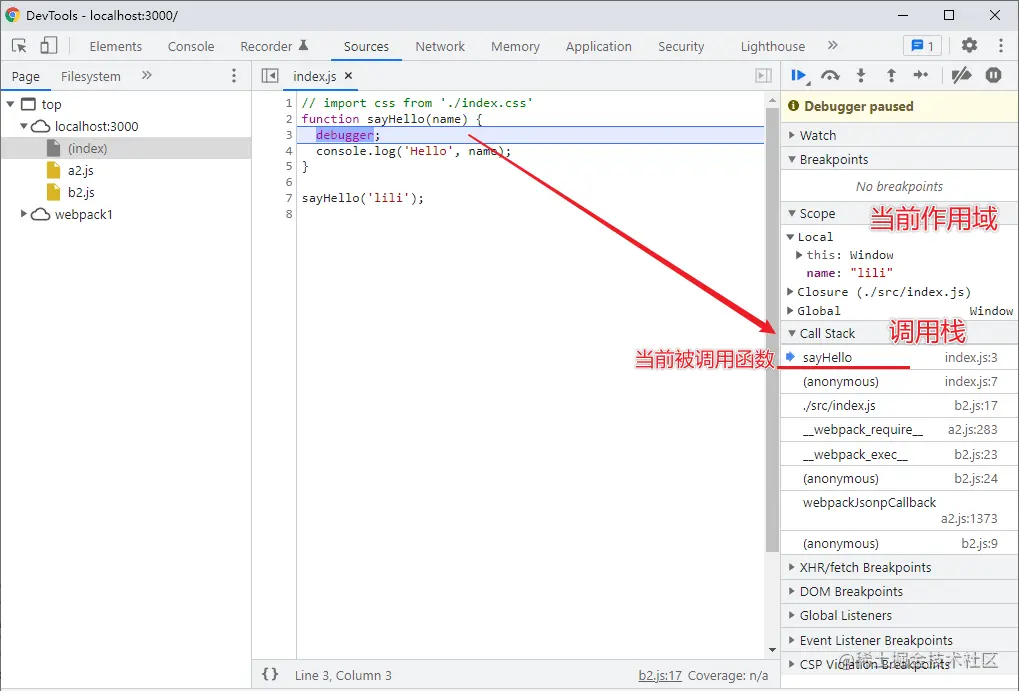Open the b2.js:17 source link
Image resolution: width=1019 pixels, height=691 pixels.
[x=660, y=675]
